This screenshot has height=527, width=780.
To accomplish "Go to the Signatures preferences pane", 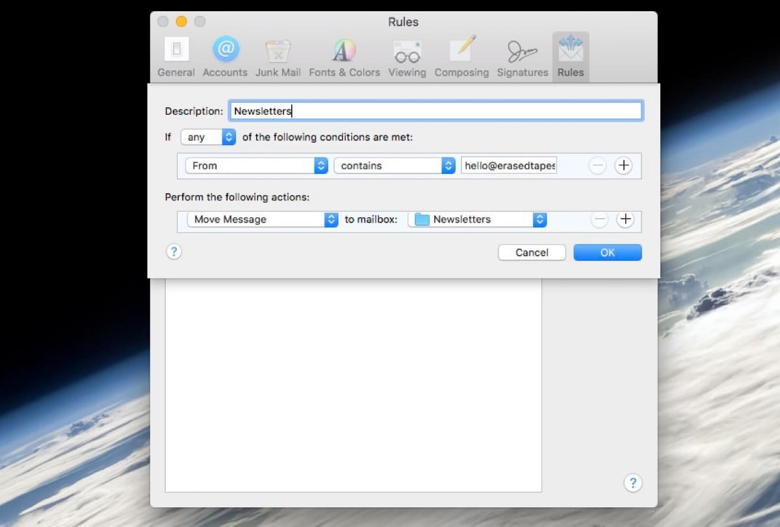I will pos(522,56).
